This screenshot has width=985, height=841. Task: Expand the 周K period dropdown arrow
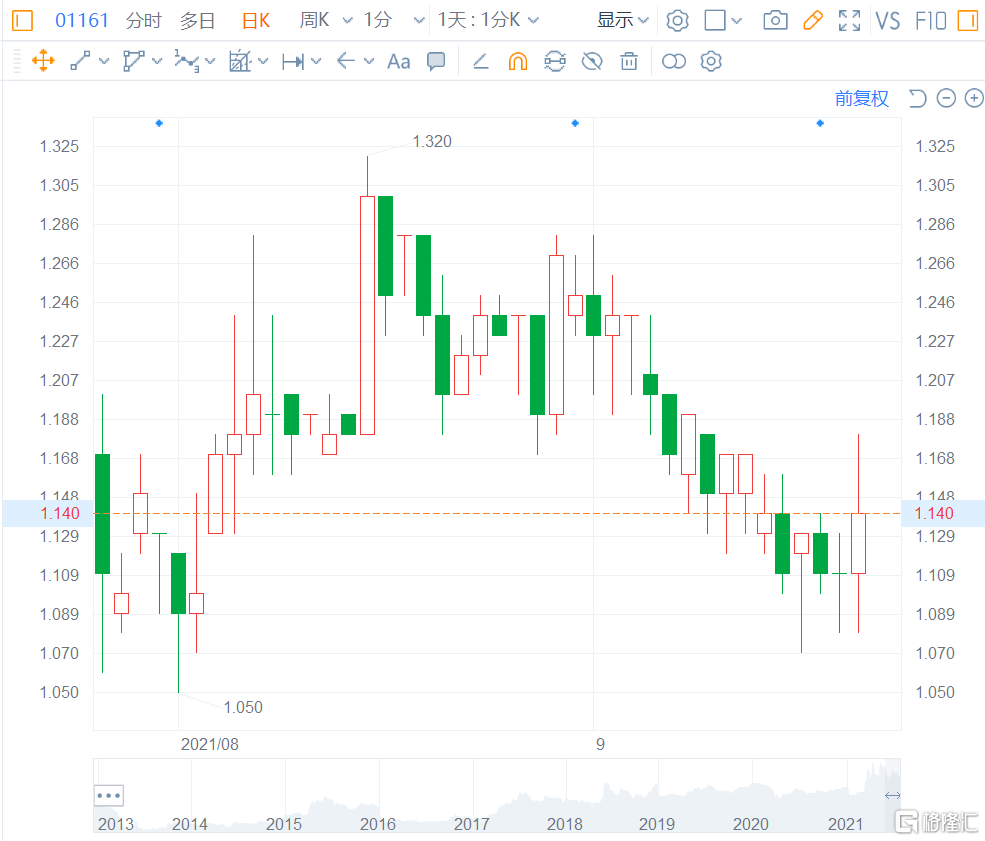click(x=347, y=21)
